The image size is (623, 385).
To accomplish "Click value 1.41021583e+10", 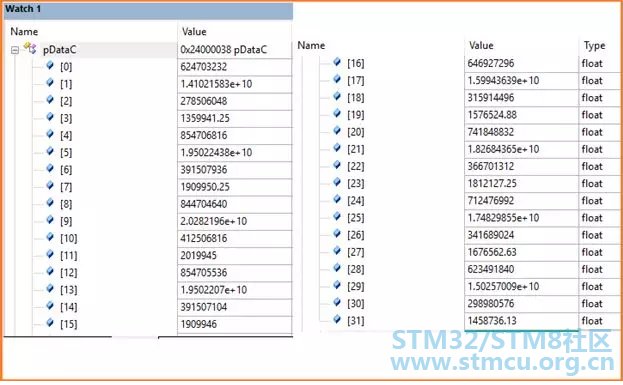I will 216,84.
